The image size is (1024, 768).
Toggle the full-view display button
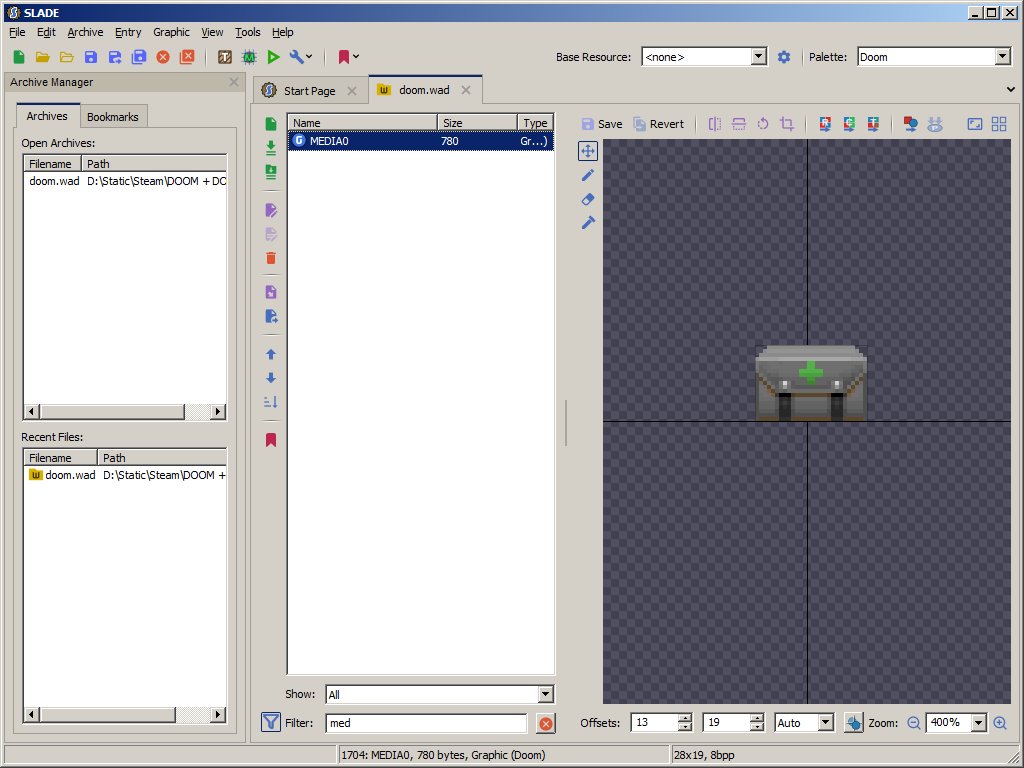pyautogui.click(x=975, y=124)
